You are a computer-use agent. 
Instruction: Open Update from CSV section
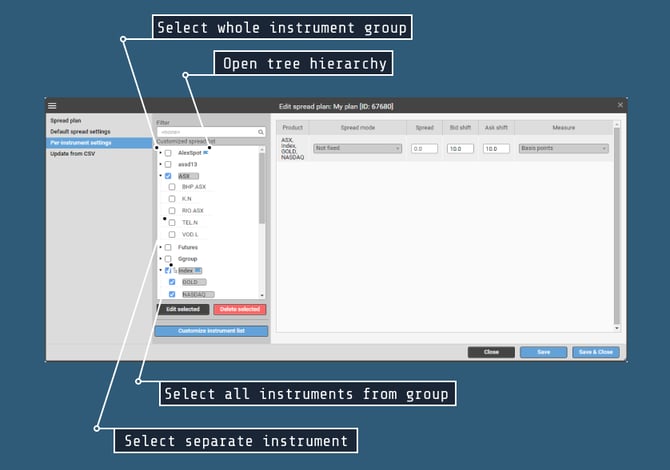pyautogui.click(x=72, y=153)
